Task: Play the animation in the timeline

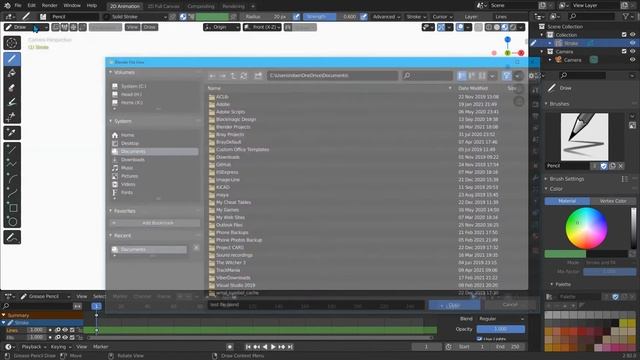Action: [273, 347]
